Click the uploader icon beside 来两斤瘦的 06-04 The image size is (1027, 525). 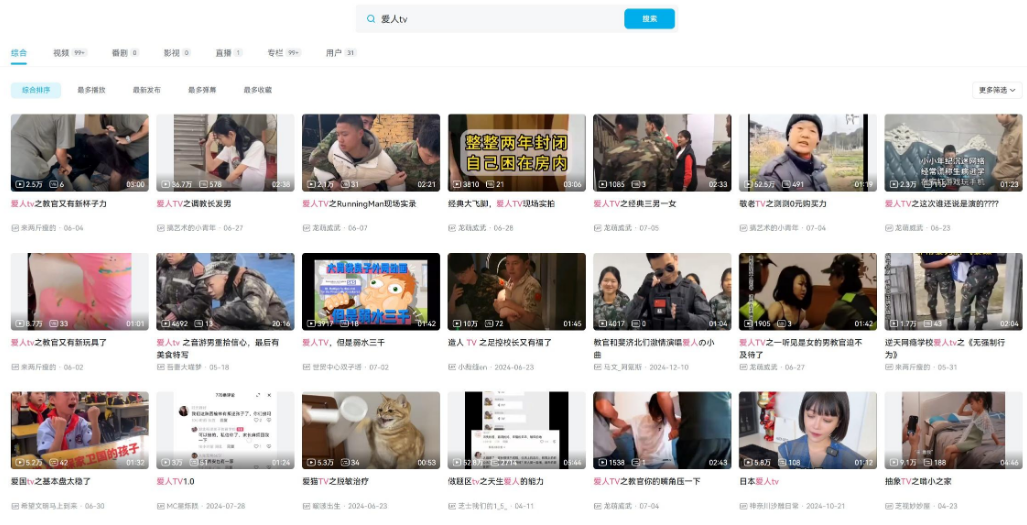(15, 228)
